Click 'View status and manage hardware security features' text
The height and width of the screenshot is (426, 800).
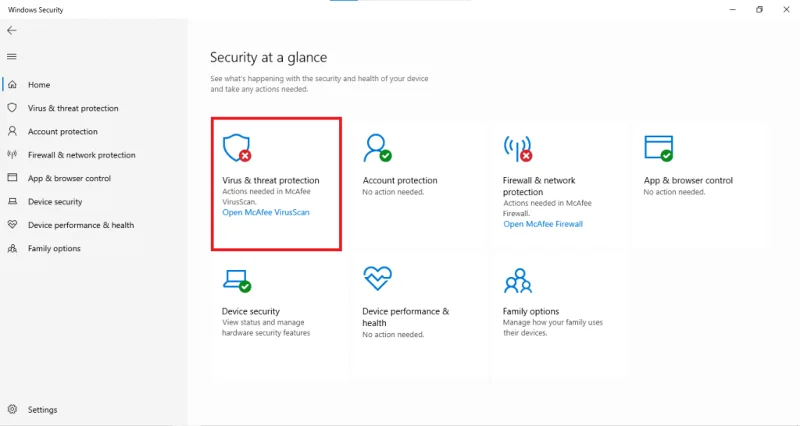(x=266, y=328)
